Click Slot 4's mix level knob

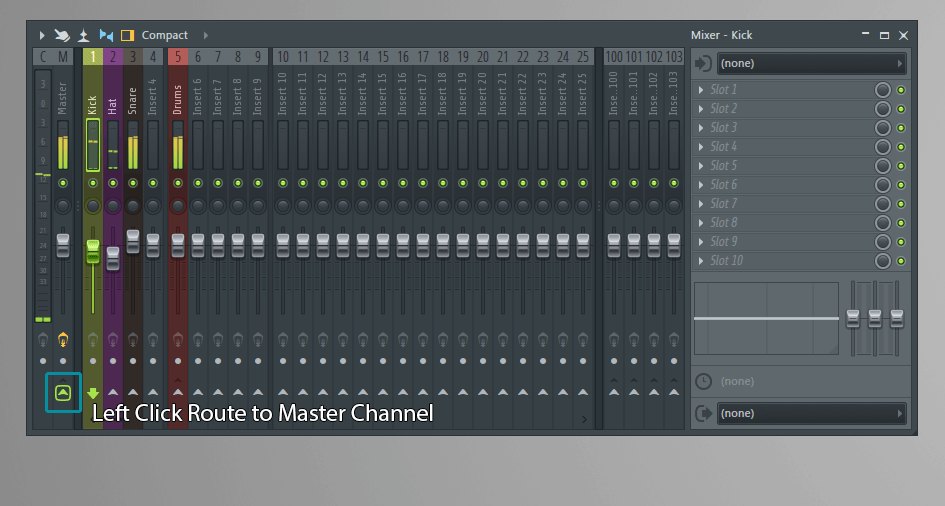(883, 147)
